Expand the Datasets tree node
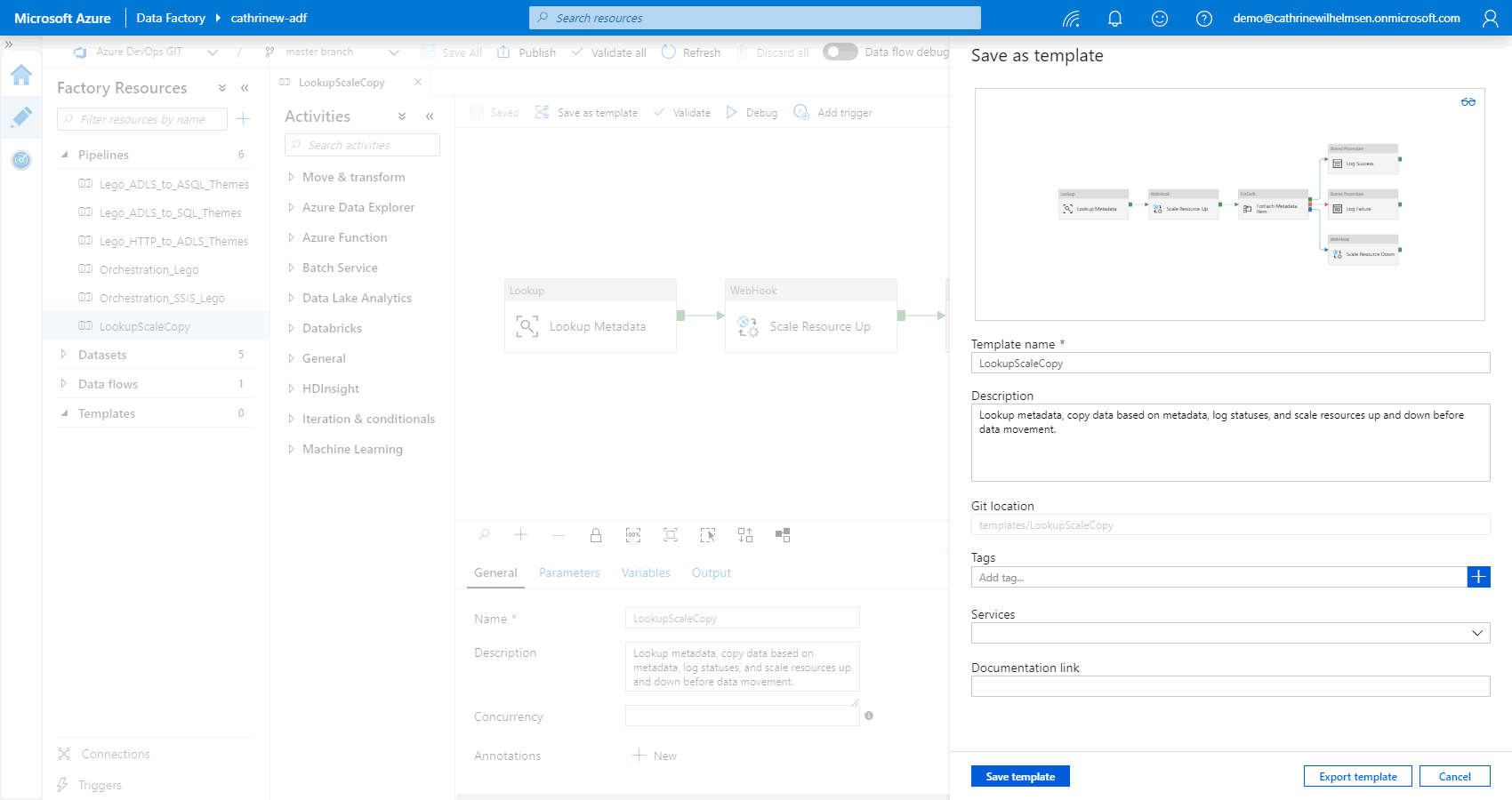 click(x=64, y=355)
